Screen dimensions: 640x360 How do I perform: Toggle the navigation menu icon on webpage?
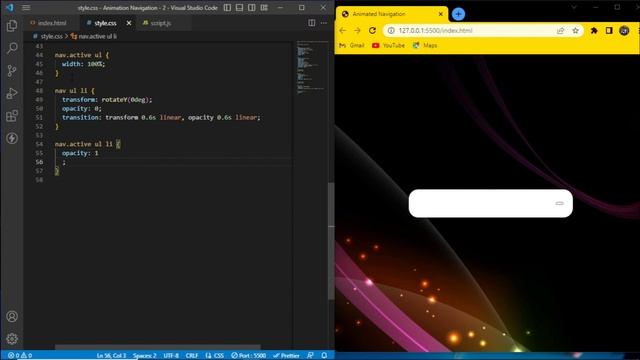559,203
